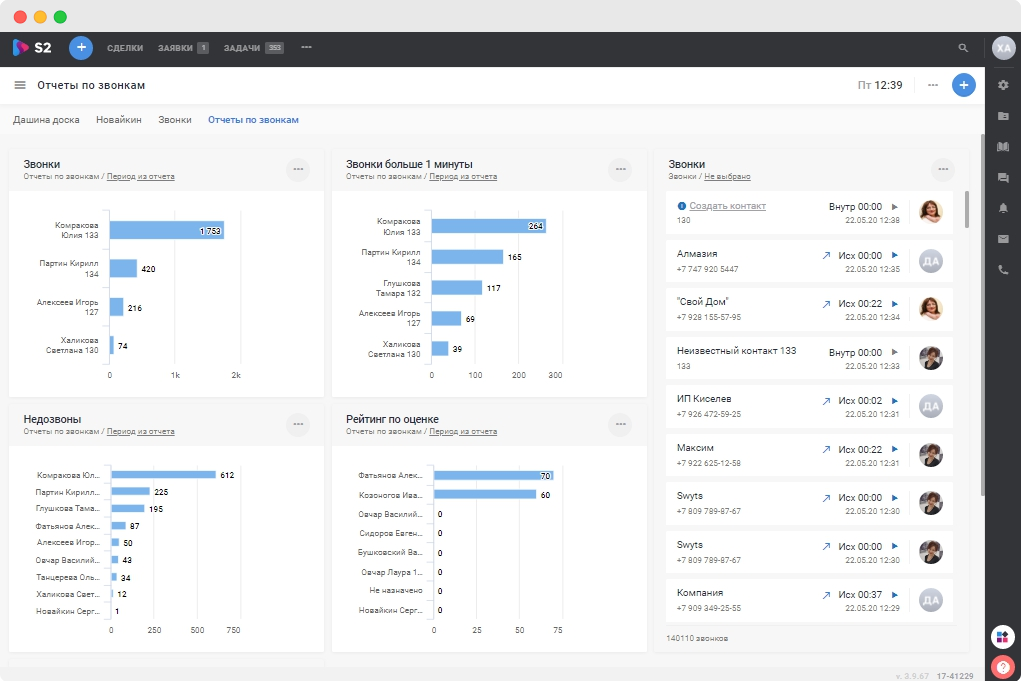Image resolution: width=1021 pixels, height=681 pixels.
Task: Open the first Swyts call entry
Action: click(809, 503)
